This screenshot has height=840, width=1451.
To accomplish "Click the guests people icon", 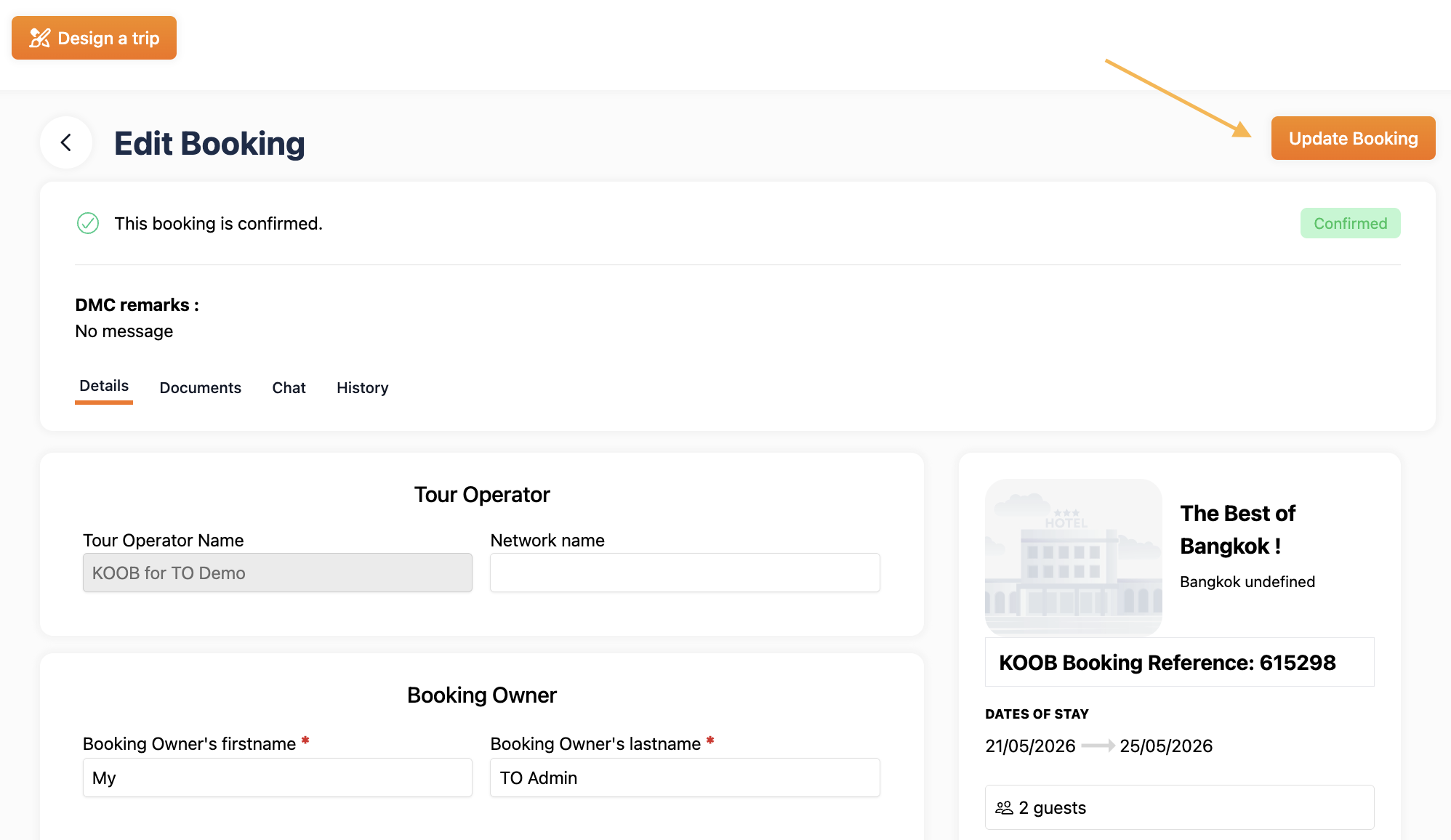I will pyautogui.click(x=1004, y=808).
